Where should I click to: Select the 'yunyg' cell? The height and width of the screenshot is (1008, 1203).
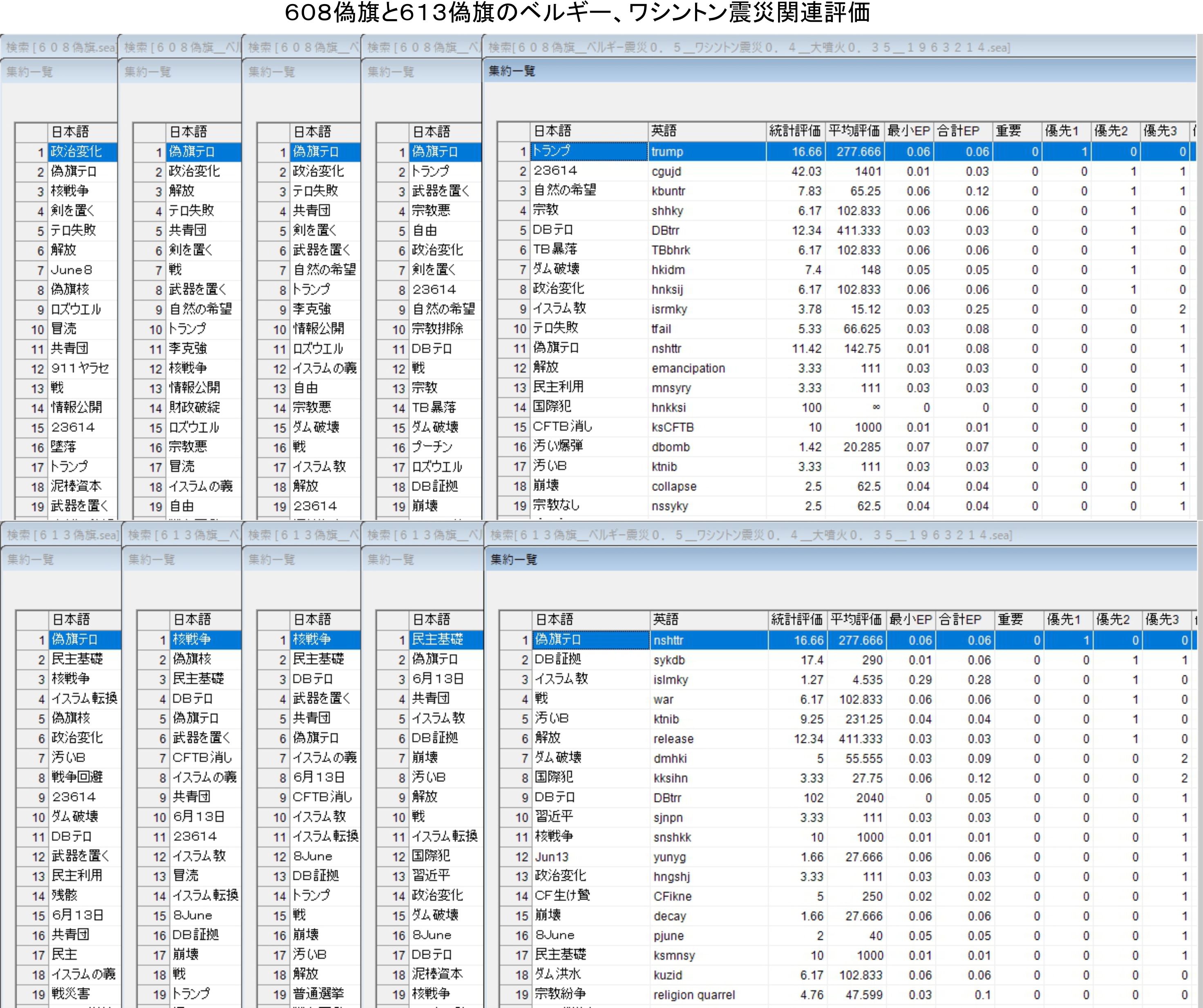point(709,857)
